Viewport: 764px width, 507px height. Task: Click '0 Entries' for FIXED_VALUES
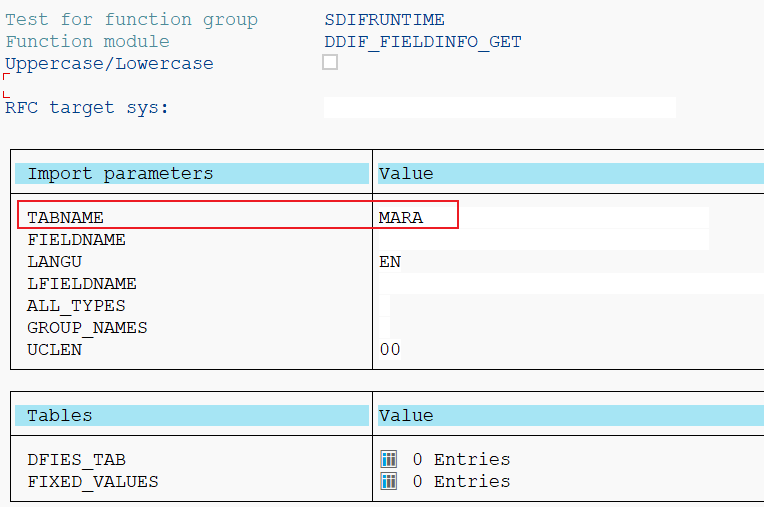click(461, 481)
